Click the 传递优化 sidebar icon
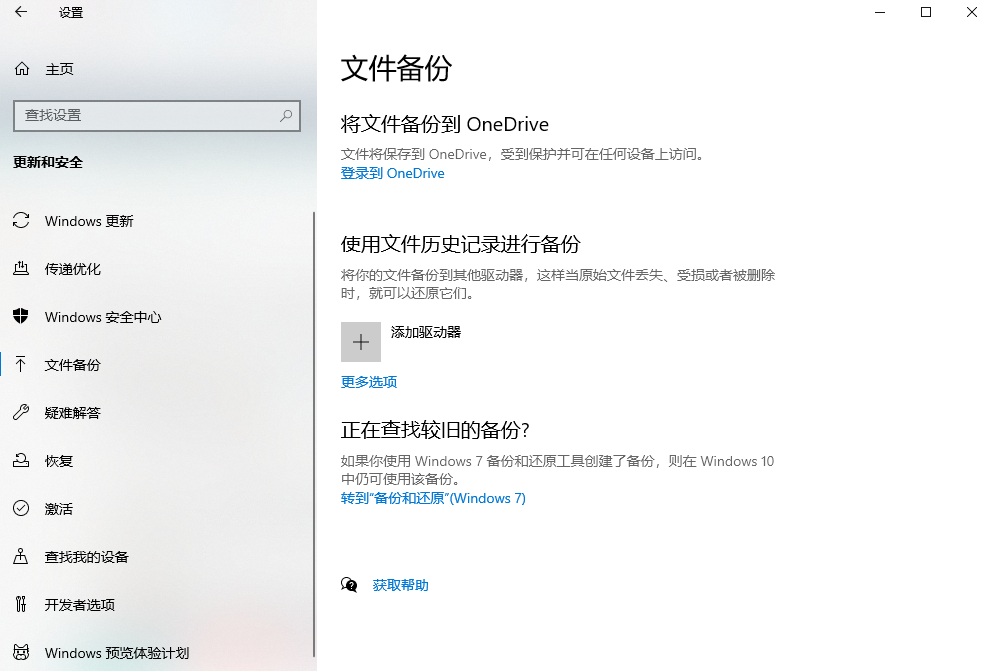 (21, 269)
